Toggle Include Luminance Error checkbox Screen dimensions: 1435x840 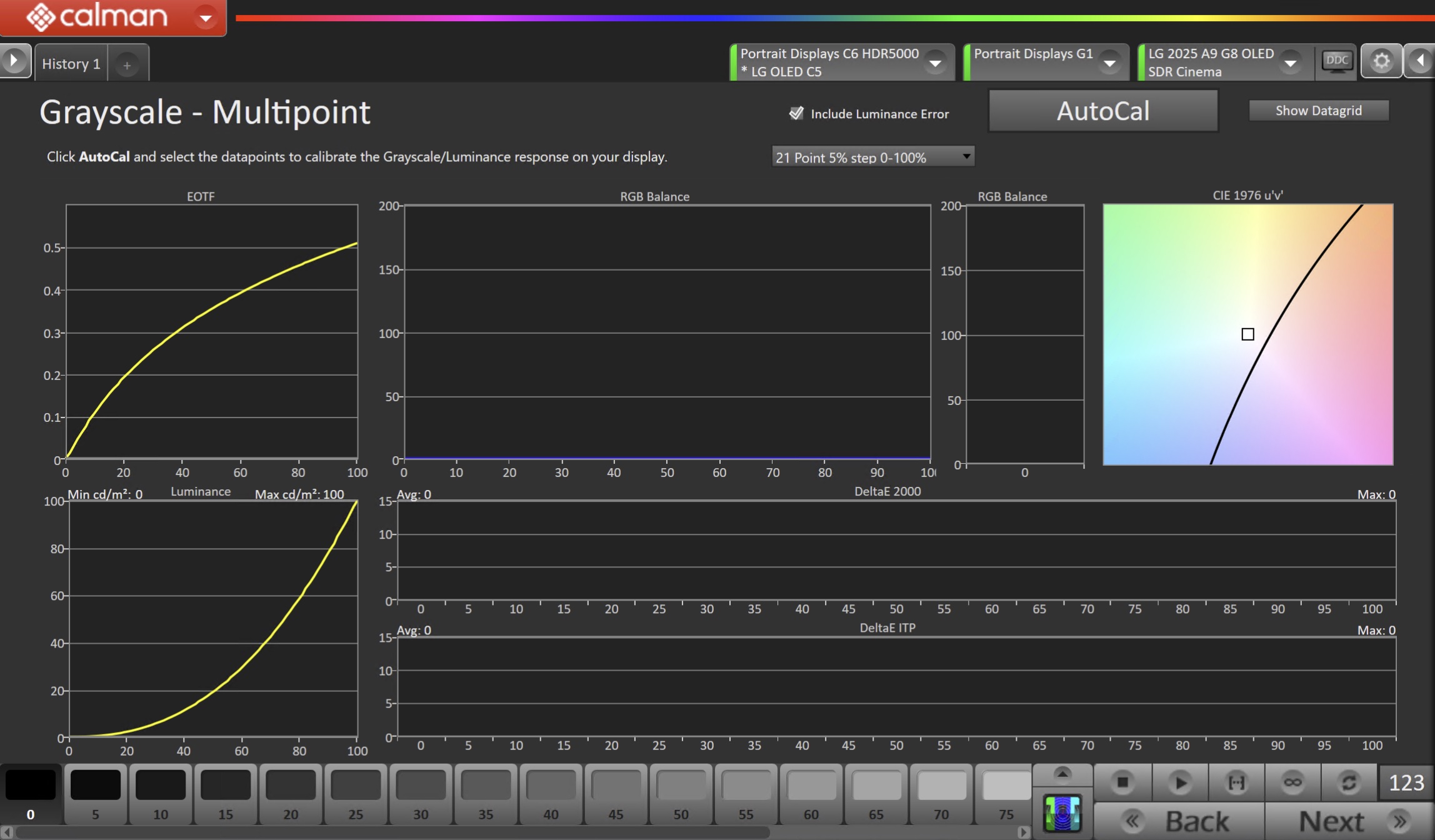[796, 113]
